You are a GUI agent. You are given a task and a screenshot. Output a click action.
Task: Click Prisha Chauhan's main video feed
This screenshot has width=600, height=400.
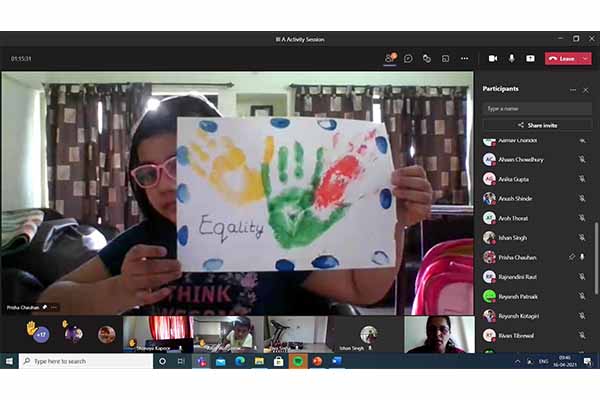(237, 193)
